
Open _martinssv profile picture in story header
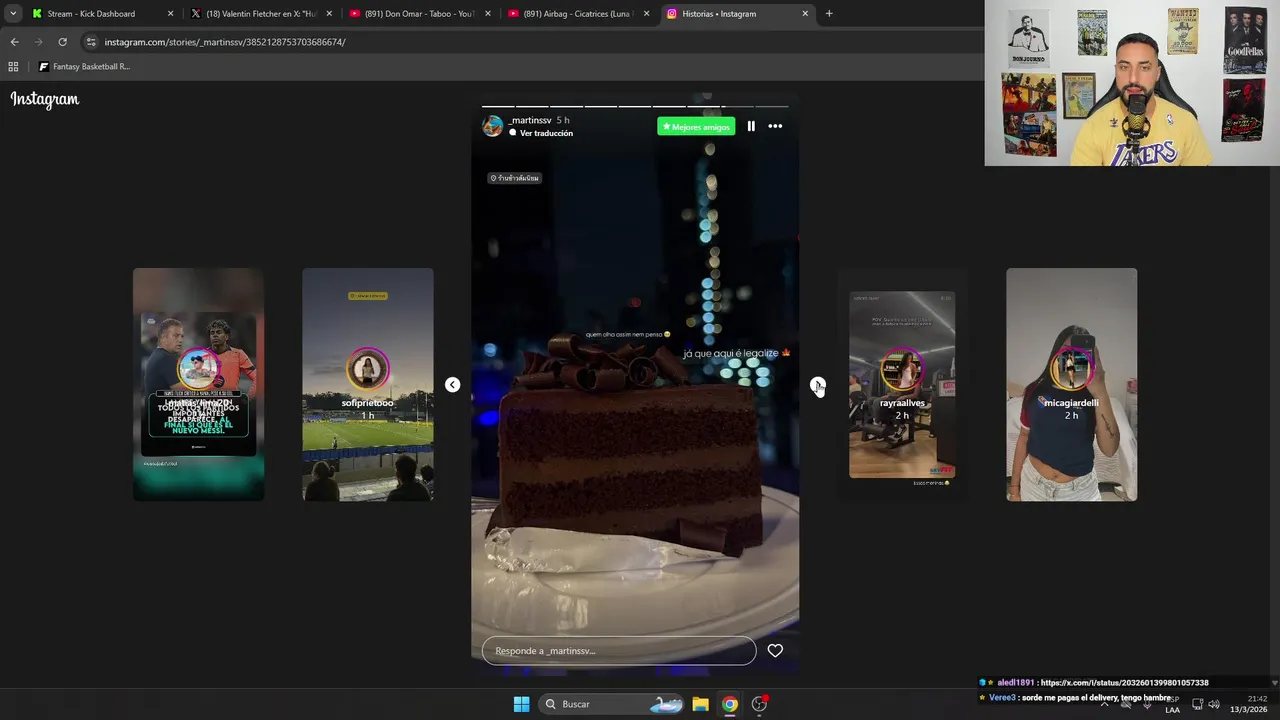493,126
